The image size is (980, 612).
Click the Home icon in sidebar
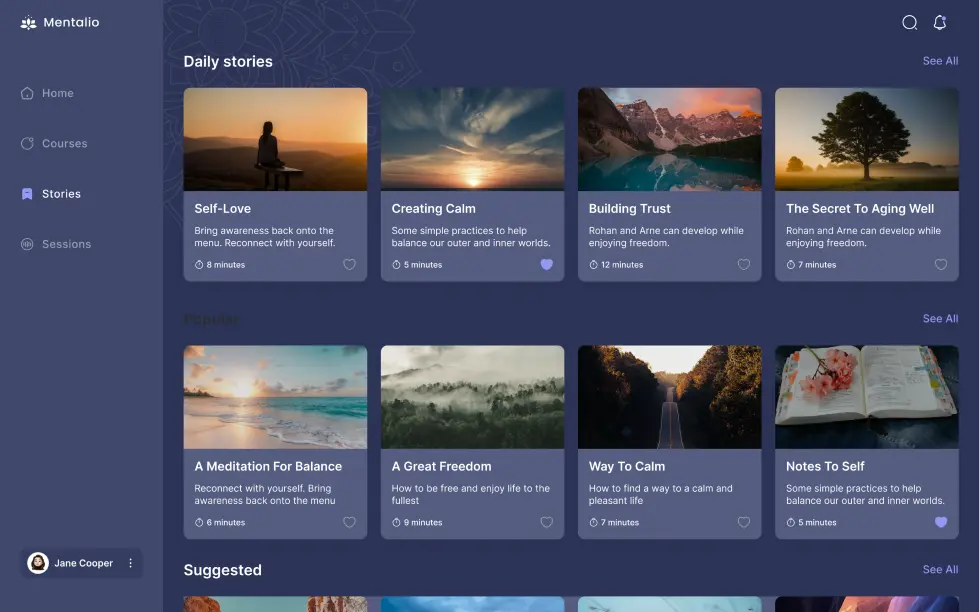point(27,93)
